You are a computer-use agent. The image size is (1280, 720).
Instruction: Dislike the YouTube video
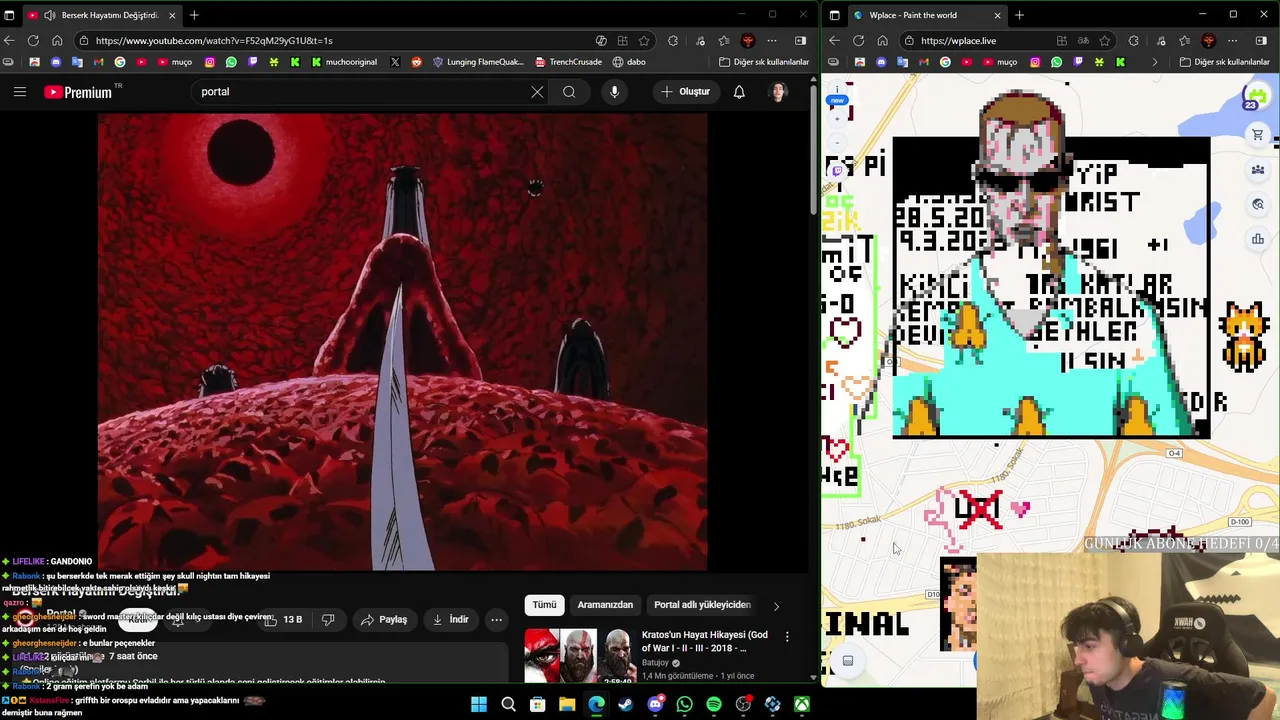pyautogui.click(x=328, y=620)
